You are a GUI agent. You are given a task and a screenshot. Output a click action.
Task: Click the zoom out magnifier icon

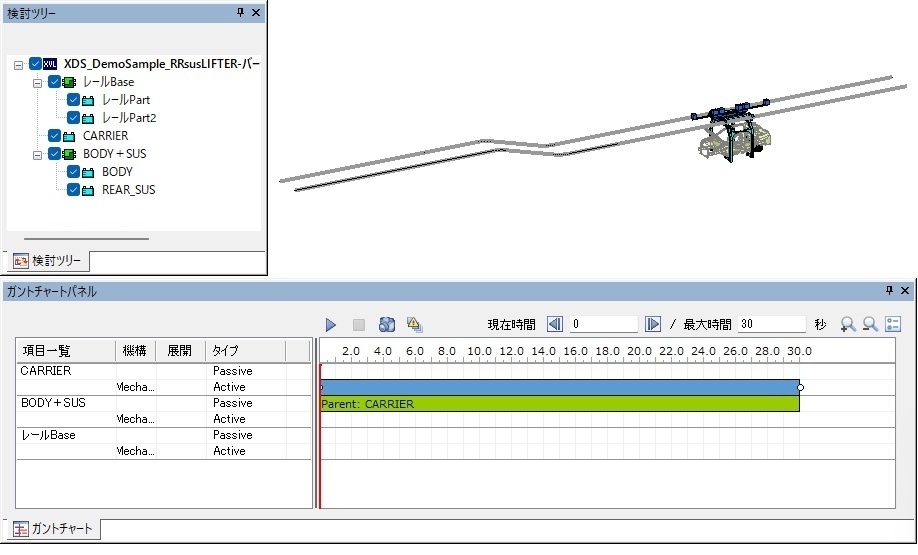pos(870,325)
